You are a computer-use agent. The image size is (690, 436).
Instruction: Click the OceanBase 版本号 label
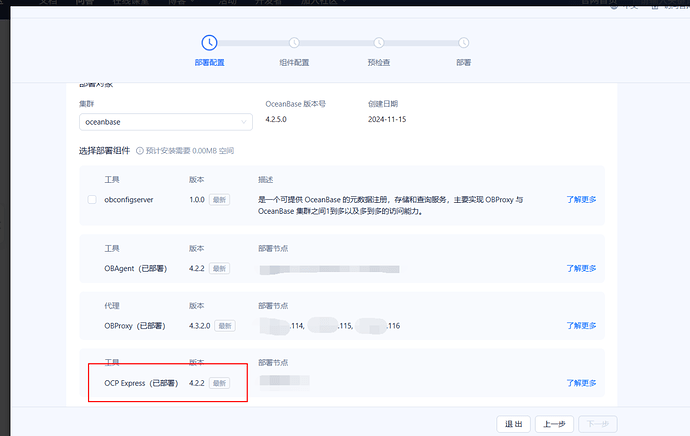[295, 104]
